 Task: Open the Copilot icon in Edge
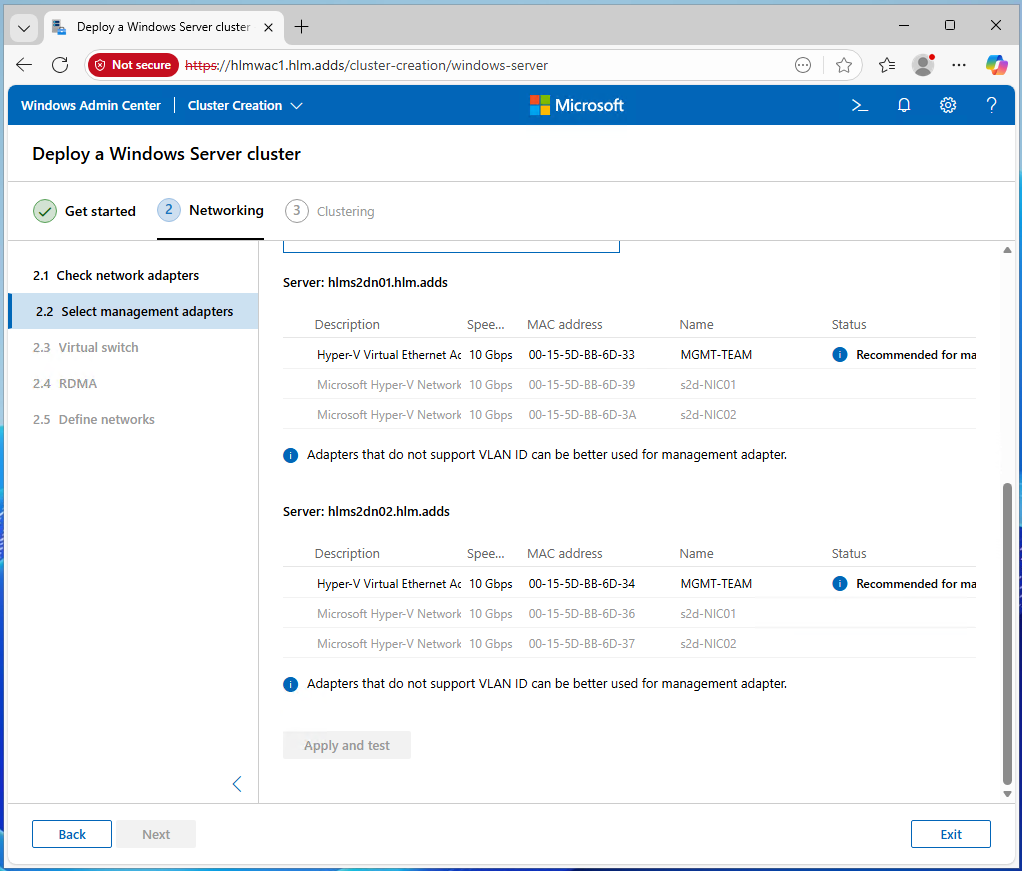pos(996,65)
